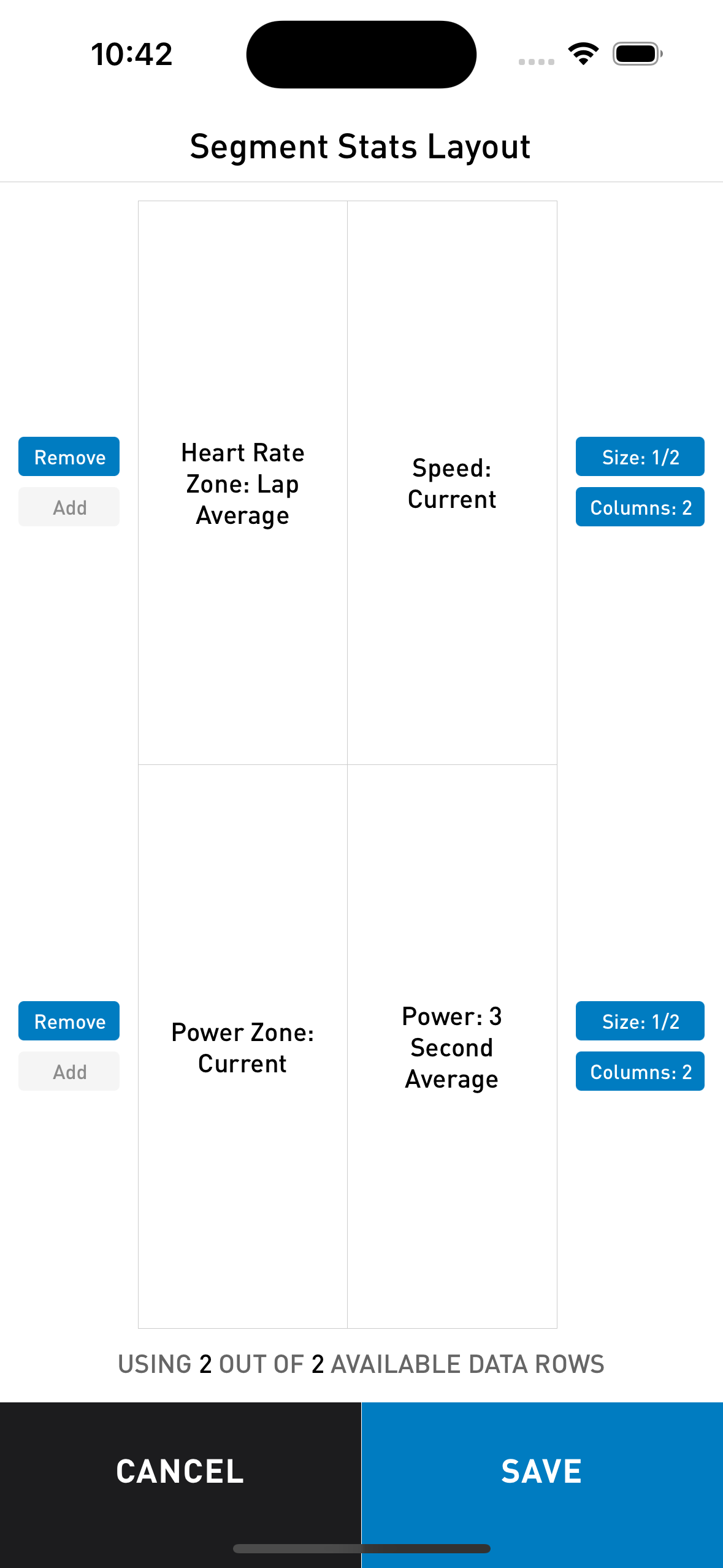Click the Segment Stats Layout title
723x1568 pixels.
coord(361,147)
